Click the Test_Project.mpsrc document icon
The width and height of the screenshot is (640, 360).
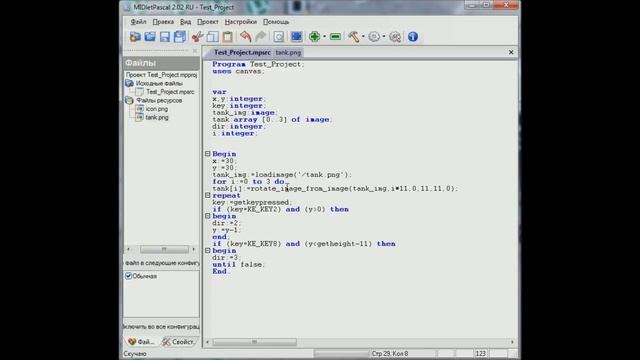click(x=140, y=92)
